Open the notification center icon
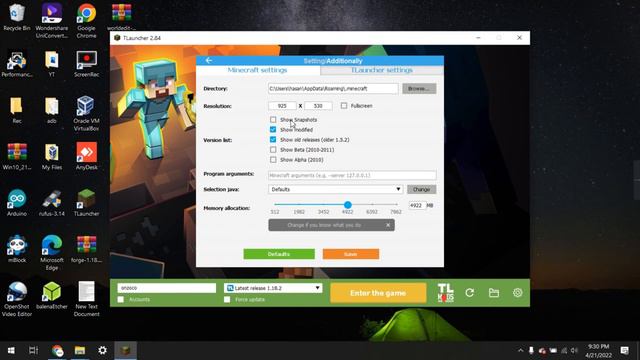The image size is (640, 360). (x=624, y=350)
